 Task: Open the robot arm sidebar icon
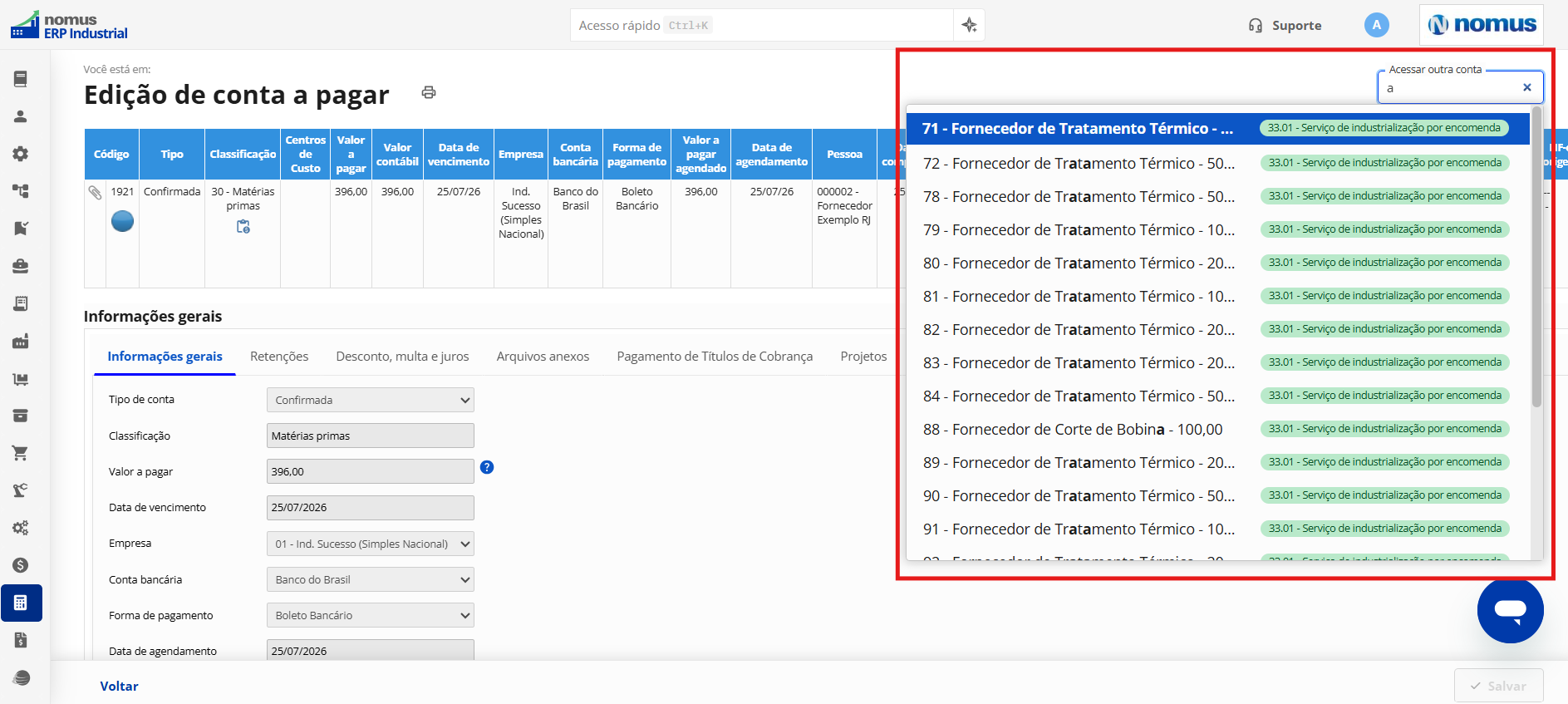[21, 490]
